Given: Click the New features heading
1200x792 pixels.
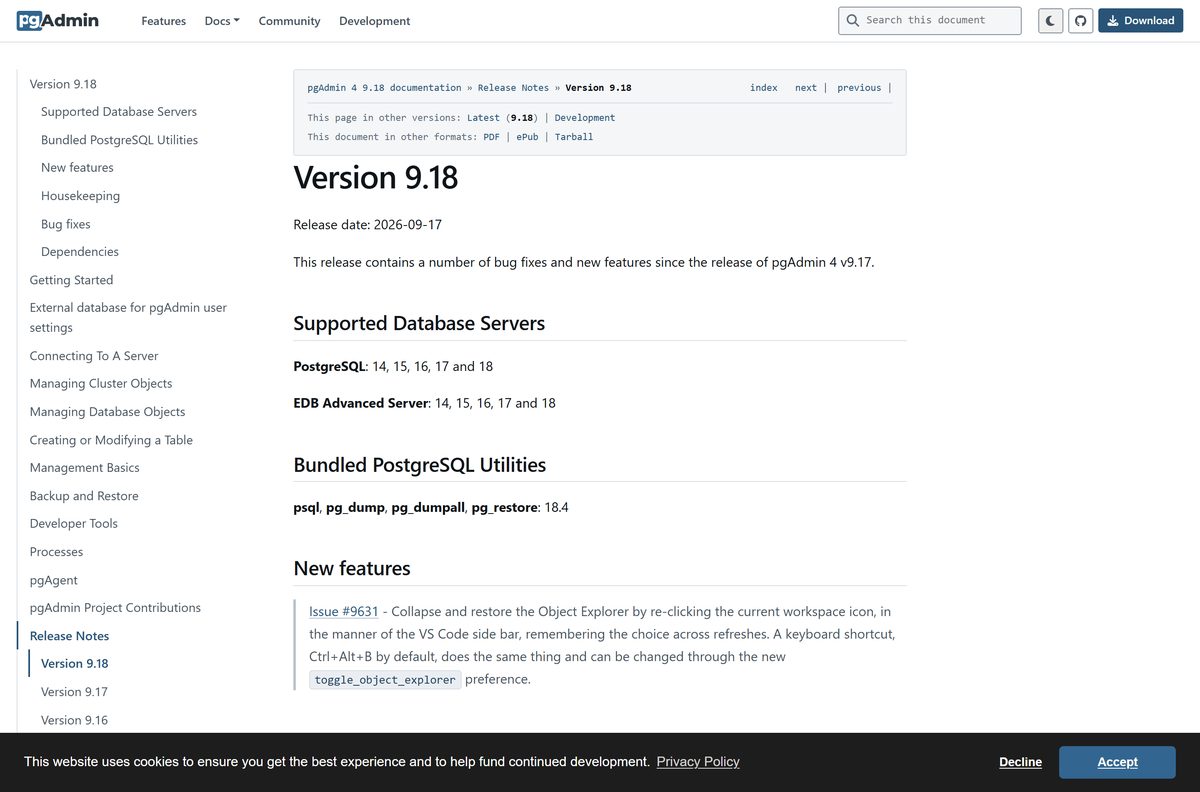Looking at the screenshot, I should click(352, 568).
